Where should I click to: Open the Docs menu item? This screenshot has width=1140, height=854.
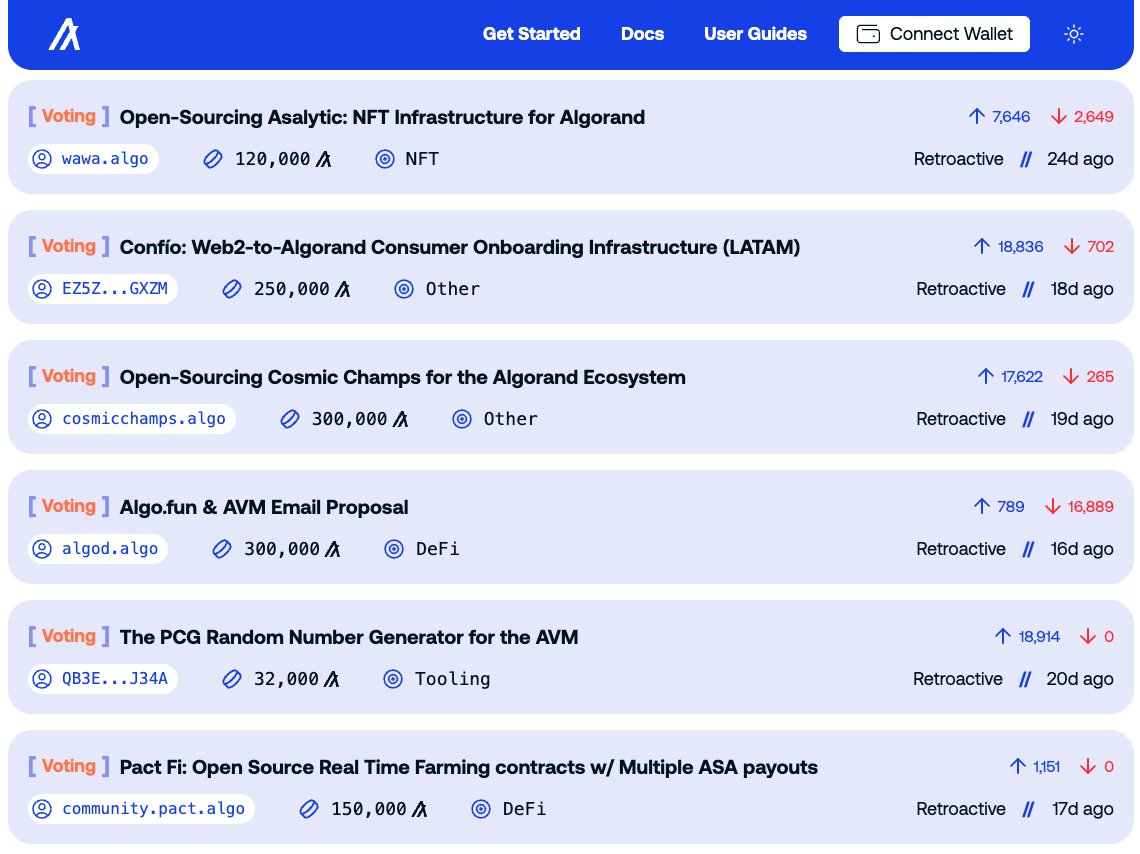point(642,34)
